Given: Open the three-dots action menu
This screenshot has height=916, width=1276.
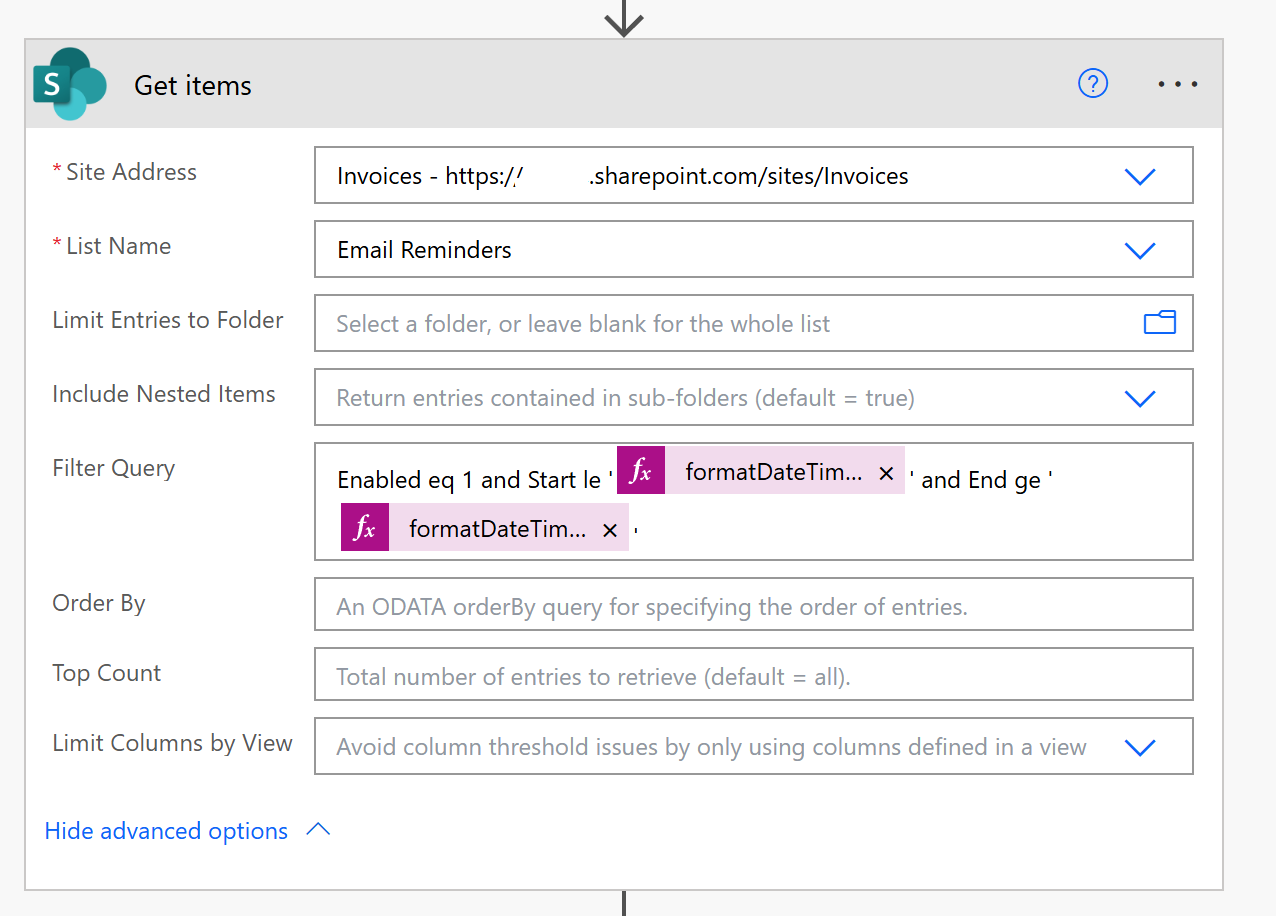Looking at the screenshot, I should tap(1177, 85).
